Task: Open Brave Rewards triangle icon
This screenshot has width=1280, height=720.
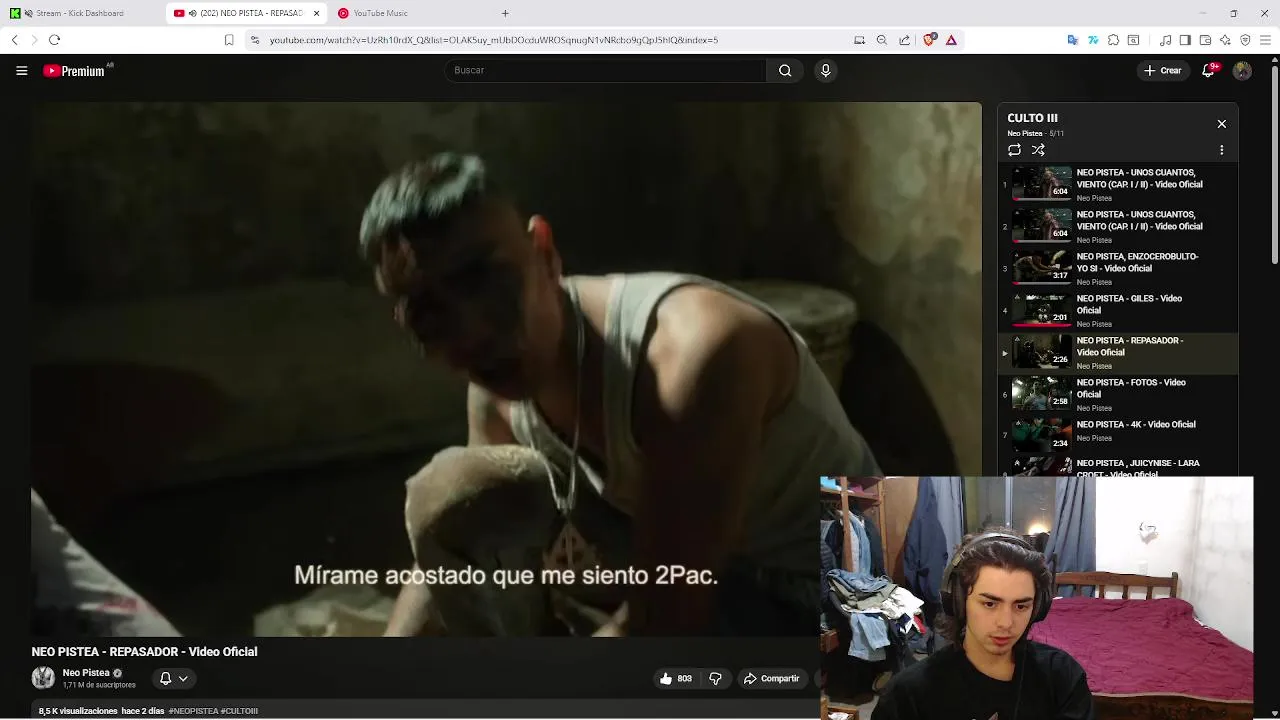Action: [951, 40]
